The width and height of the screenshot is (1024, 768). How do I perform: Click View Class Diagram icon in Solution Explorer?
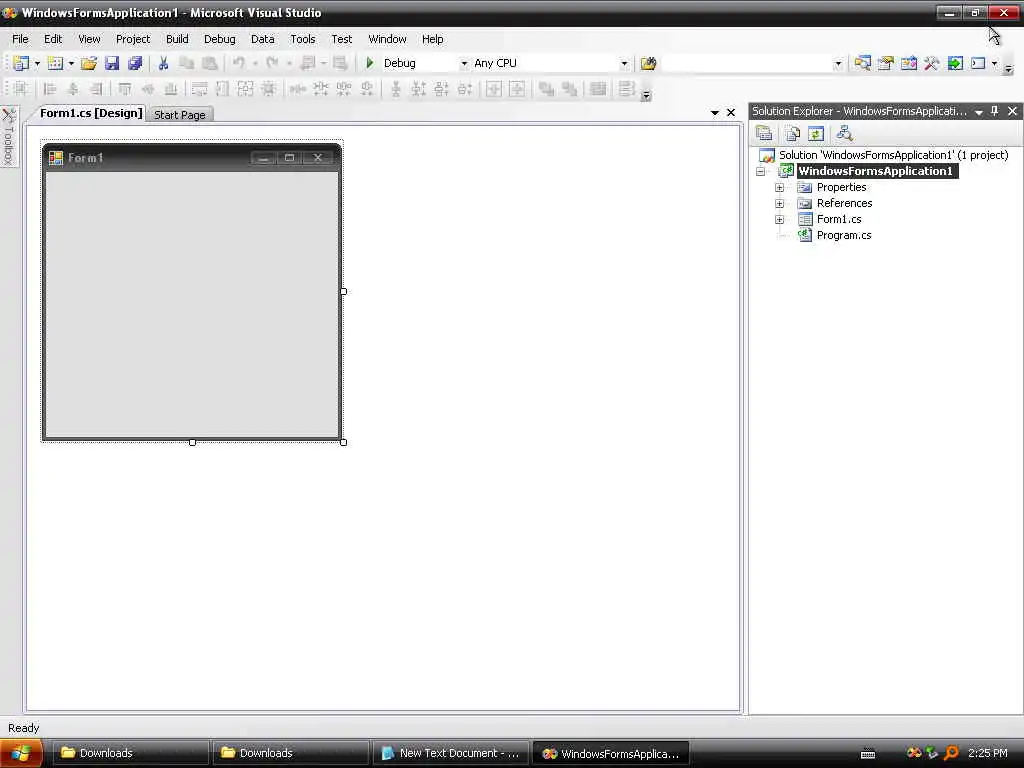point(844,134)
